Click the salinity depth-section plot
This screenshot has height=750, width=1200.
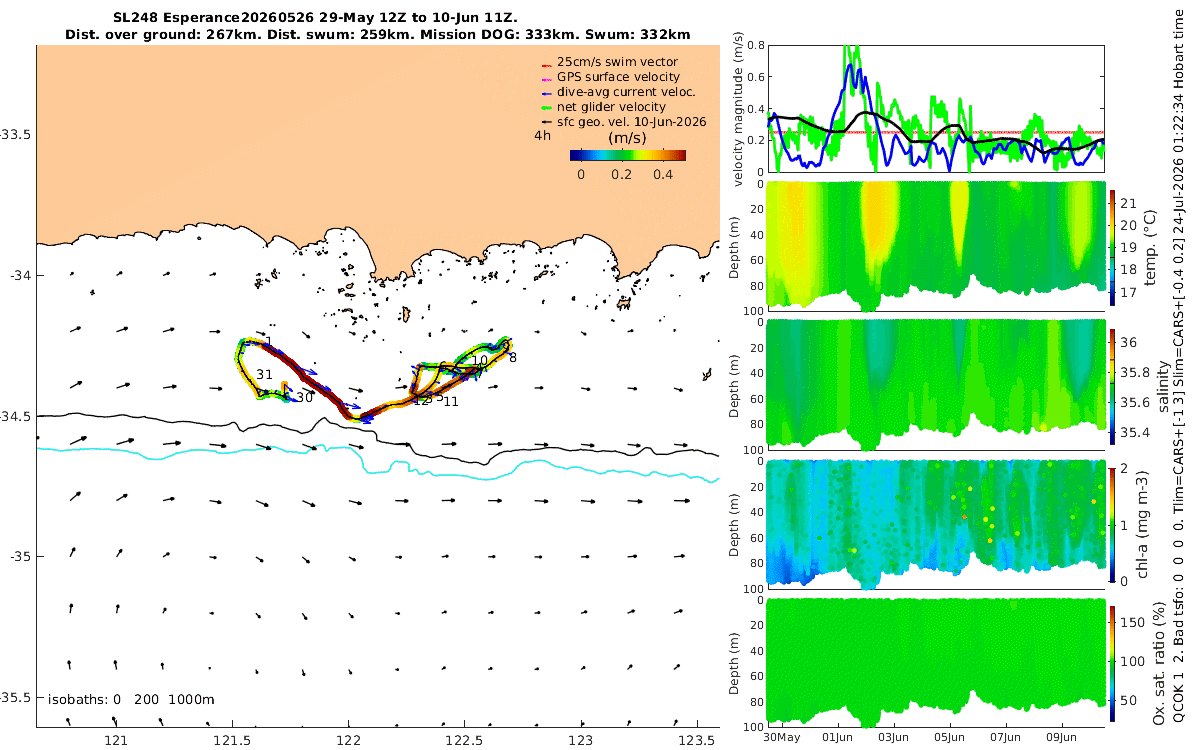(936, 385)
